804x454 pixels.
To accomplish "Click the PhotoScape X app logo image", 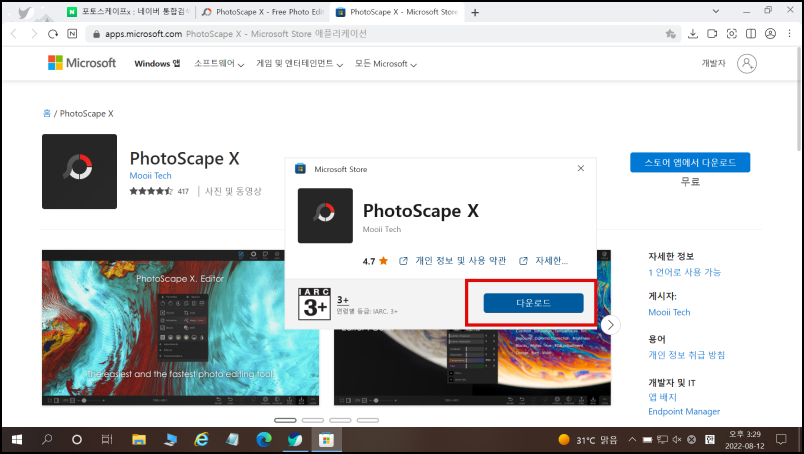I will (x=79, y=171).
